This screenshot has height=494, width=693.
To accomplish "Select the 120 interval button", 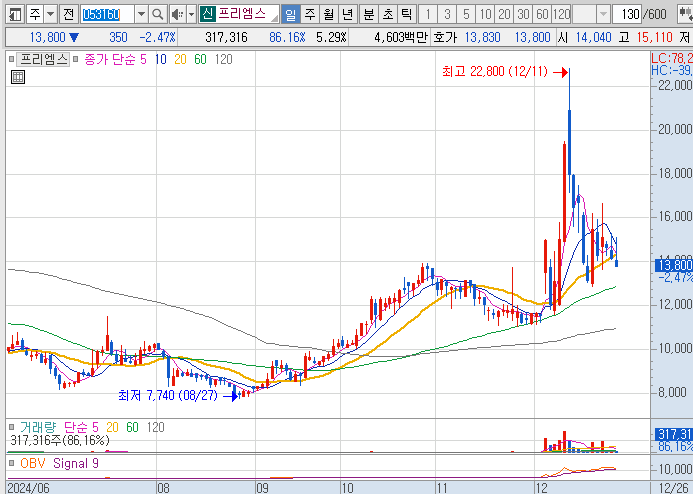I will tap(562, 15).
